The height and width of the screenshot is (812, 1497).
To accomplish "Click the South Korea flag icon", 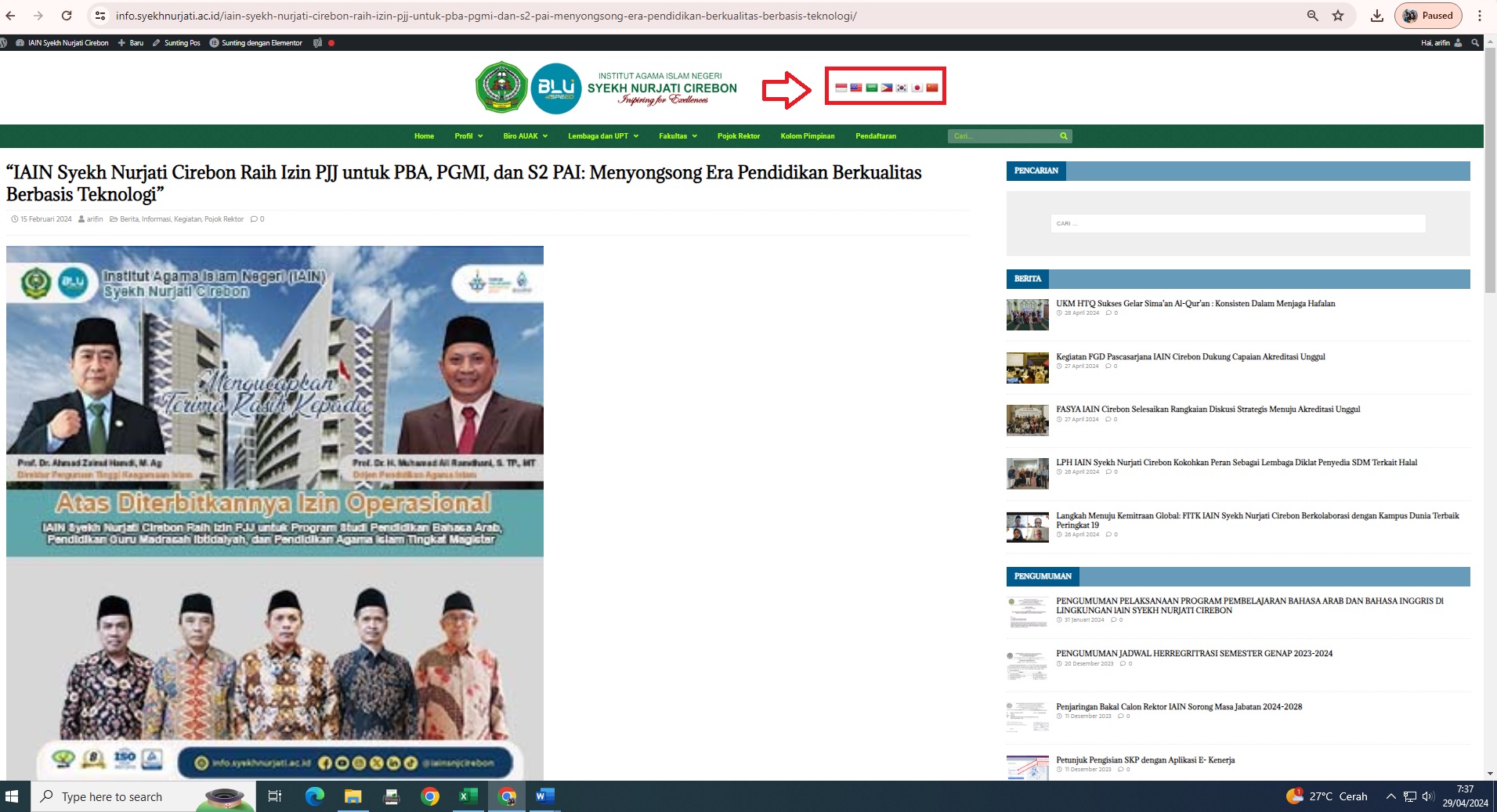I will tap(902, 88).
